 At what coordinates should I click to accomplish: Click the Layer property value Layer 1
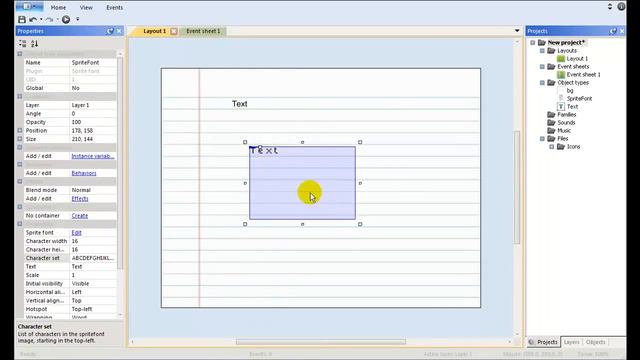click(x=93, y=105)
